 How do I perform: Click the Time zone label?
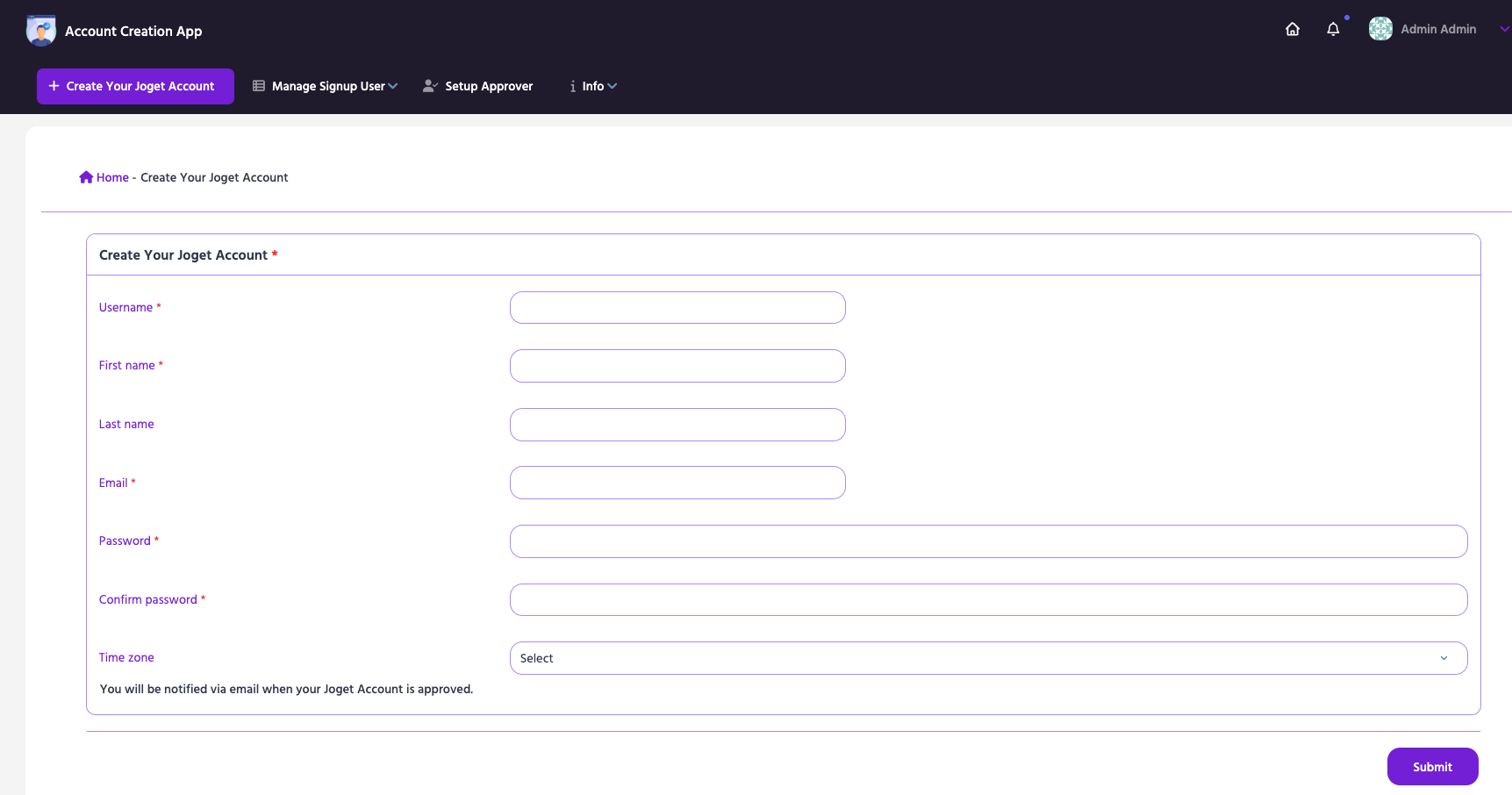tap(126, 658)
